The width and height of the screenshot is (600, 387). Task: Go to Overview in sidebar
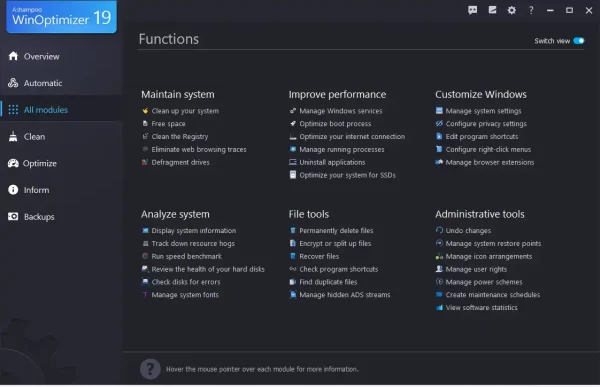(x=61, y=56)
